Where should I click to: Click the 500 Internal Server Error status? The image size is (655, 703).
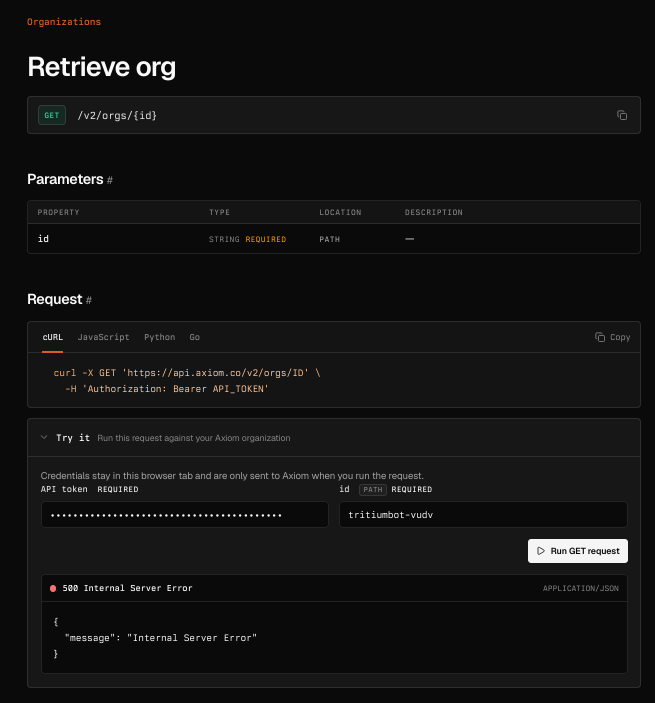pyautogui.click(x=127, y=588)
